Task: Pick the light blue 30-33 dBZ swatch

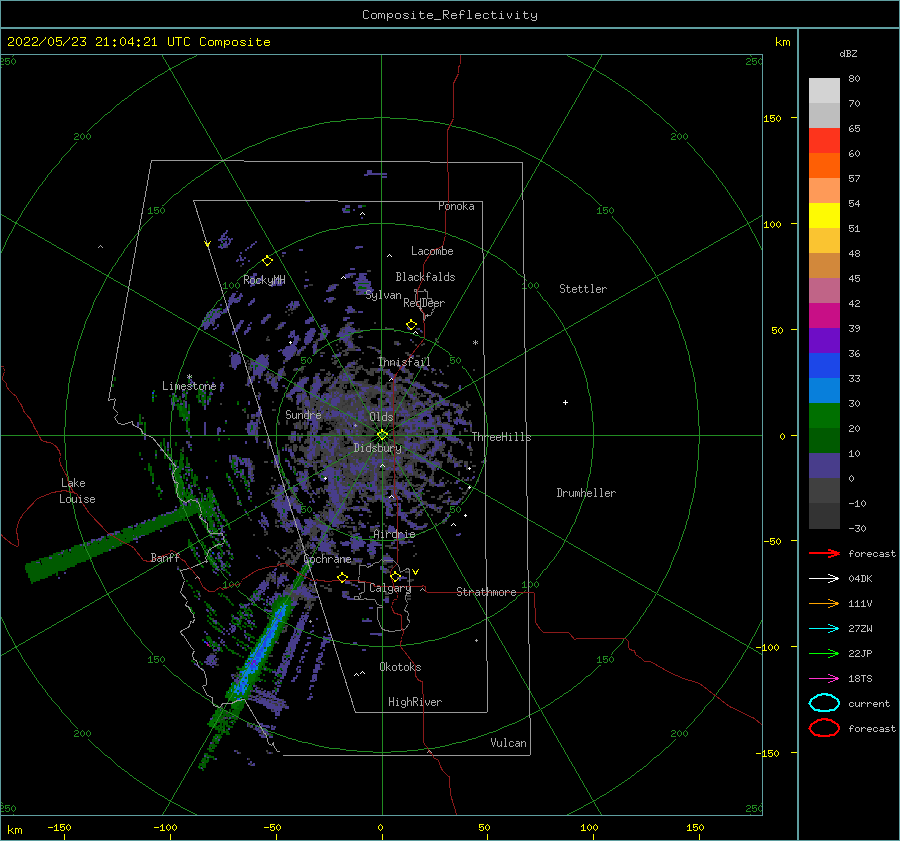Action: point(824,390)
